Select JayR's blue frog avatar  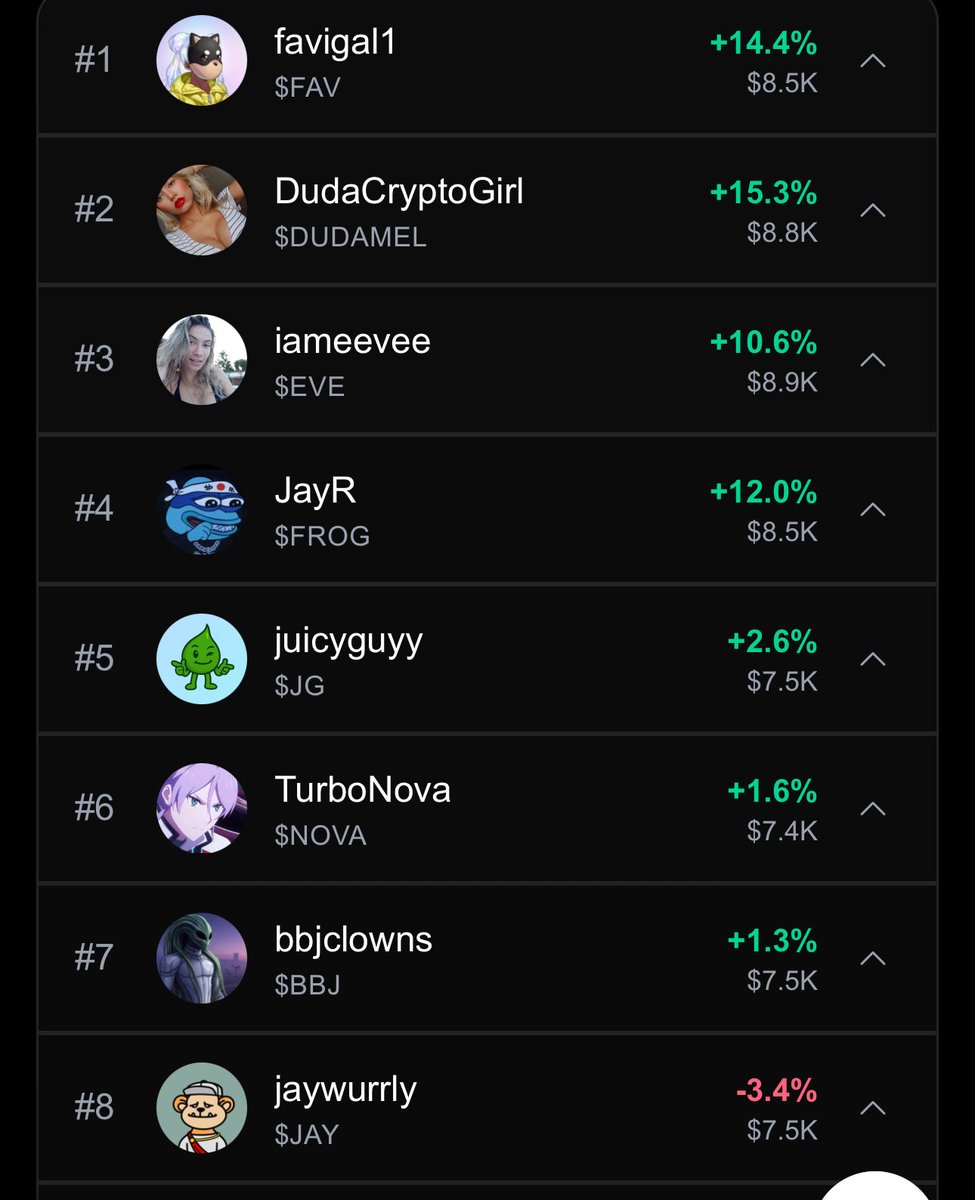pos(201,509)
